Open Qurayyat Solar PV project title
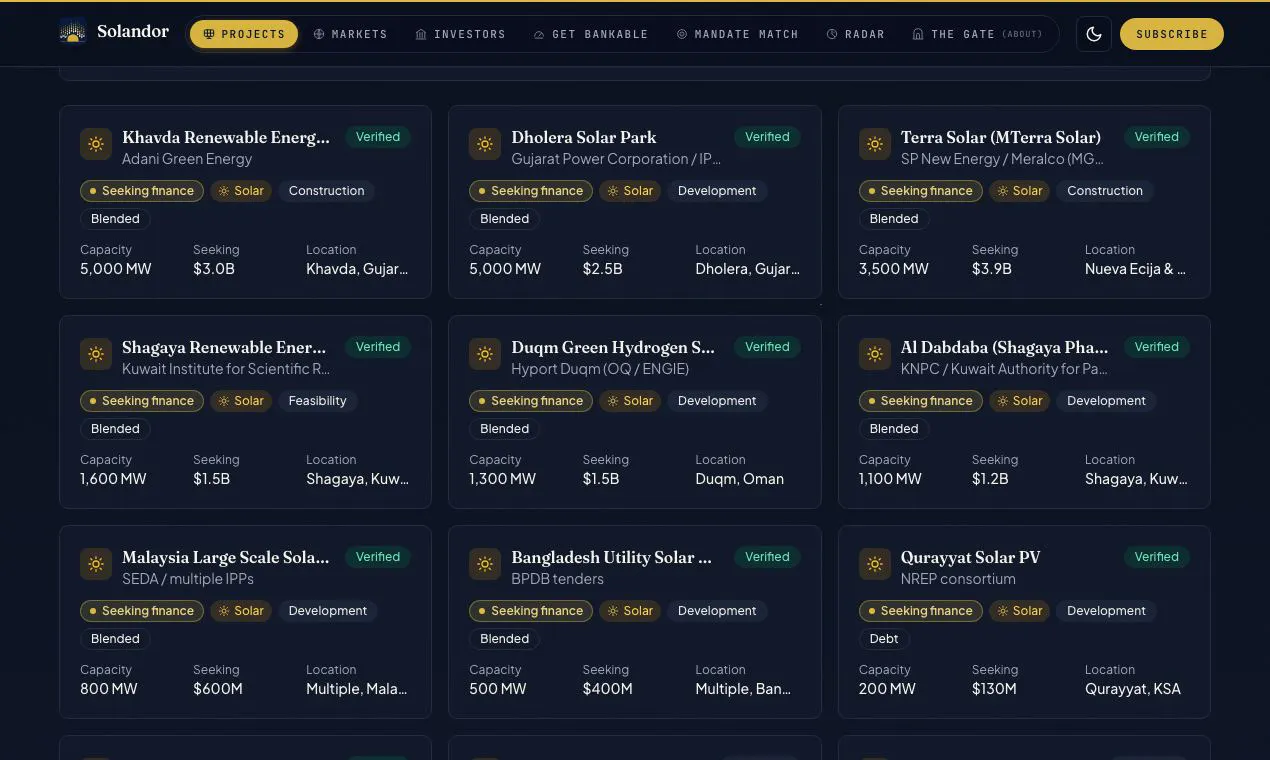Viewport: 1270px width, 760px height. coord(971,557)
